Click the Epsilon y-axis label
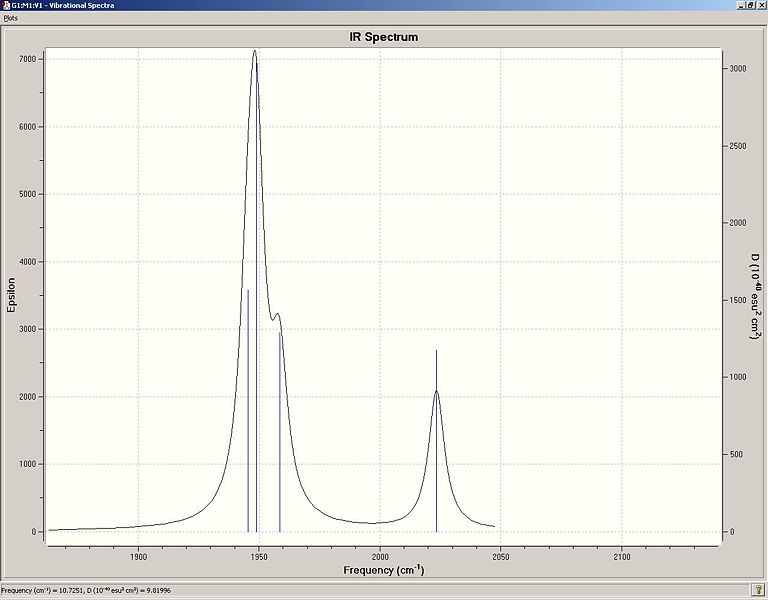 [11, 295]
